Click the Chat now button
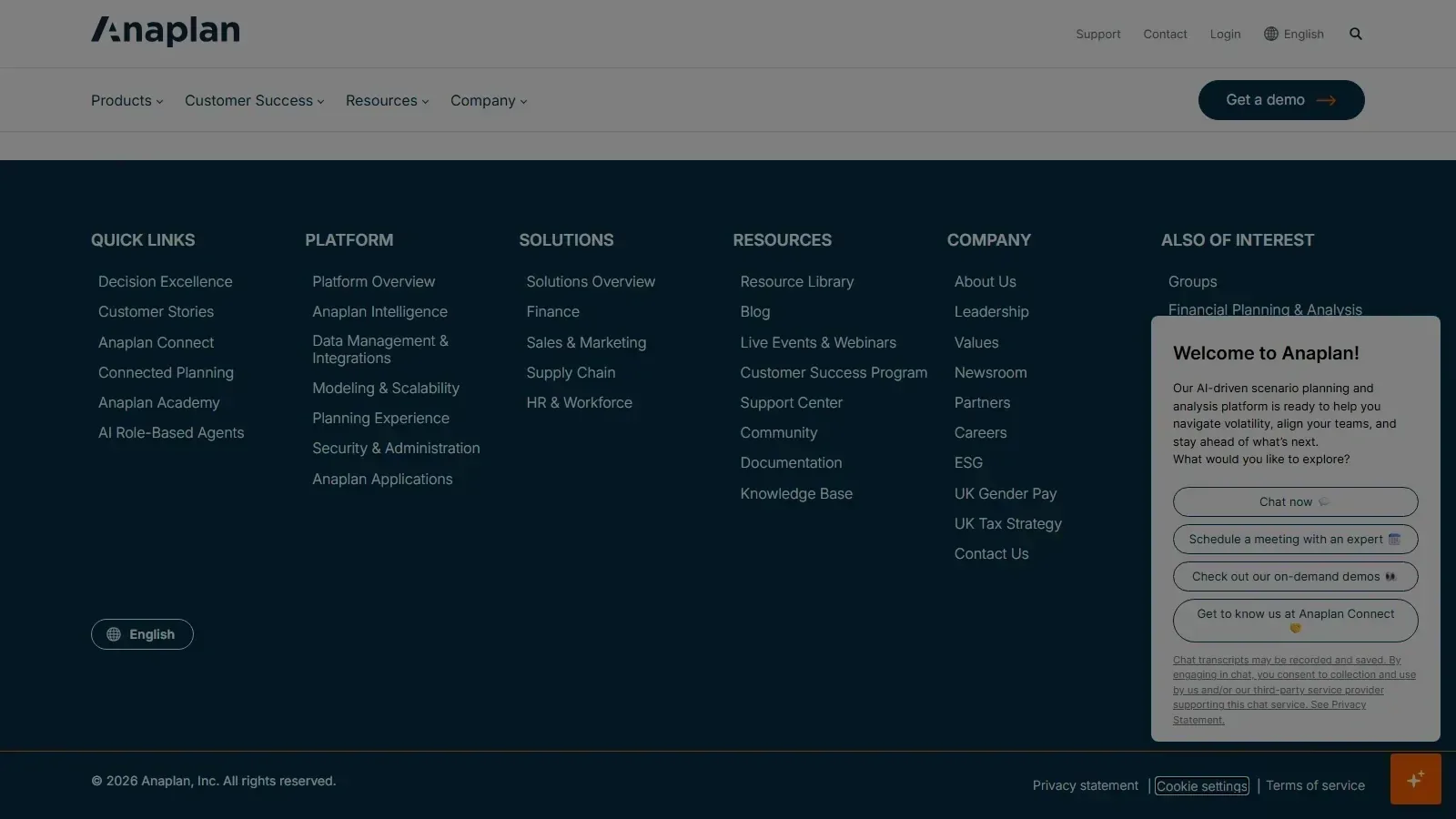Image resolution: width=1456 pixels, height=819 pixels. click(x=1295, y=501)
